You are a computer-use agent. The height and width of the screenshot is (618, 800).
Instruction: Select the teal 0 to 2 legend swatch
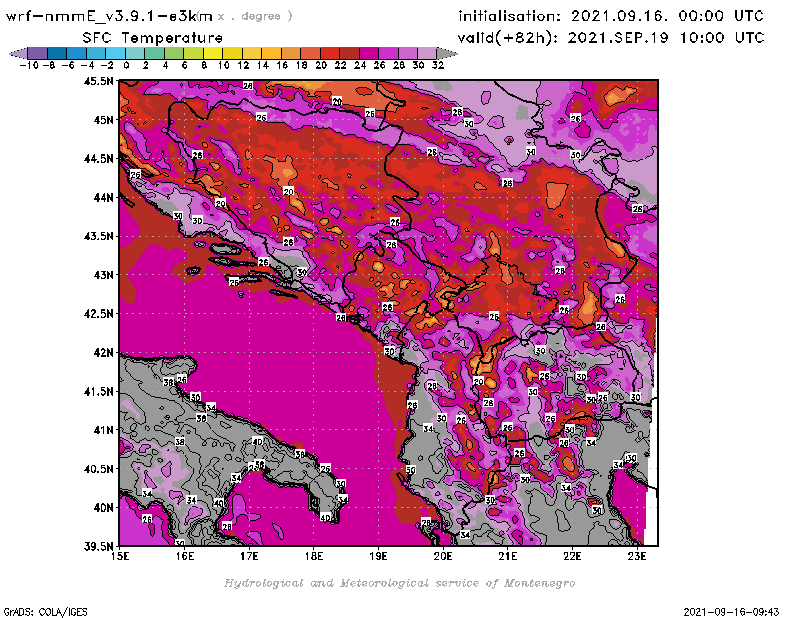[135, 53]
